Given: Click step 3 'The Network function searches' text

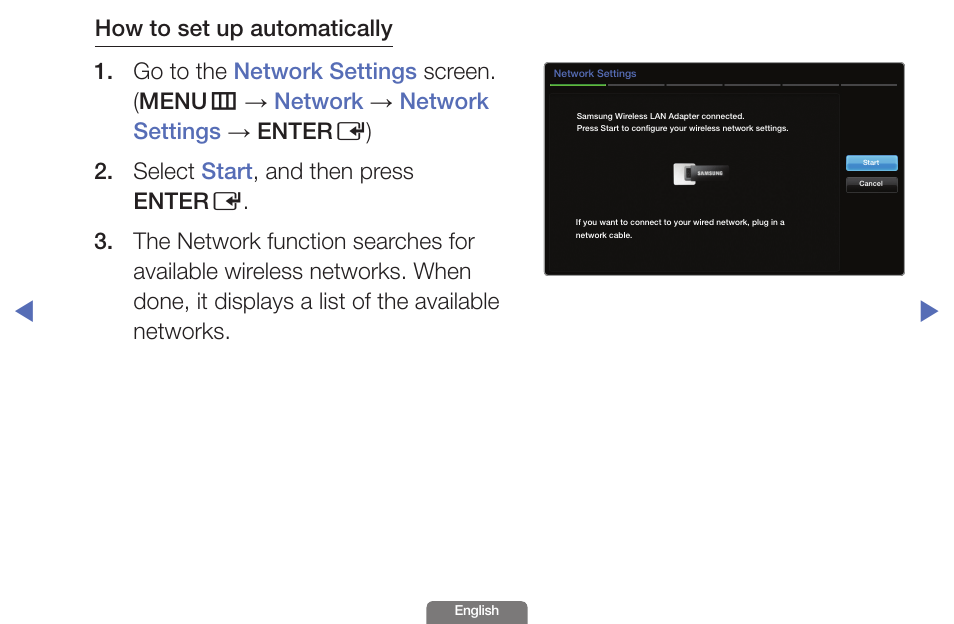Looking at the screenshot, I should [316, 286].
